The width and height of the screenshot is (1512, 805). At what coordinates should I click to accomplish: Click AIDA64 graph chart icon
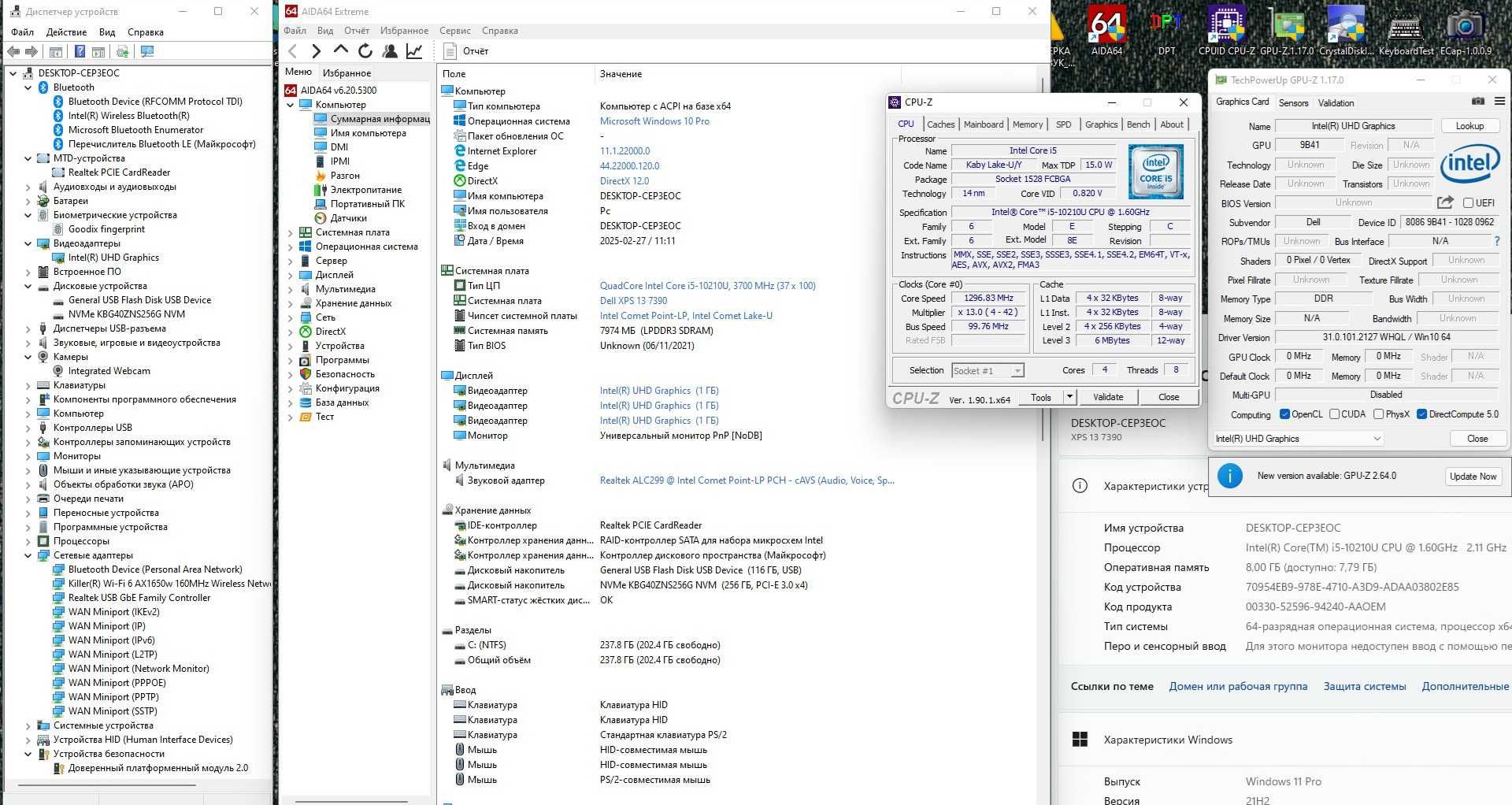[x=414, y=51]
